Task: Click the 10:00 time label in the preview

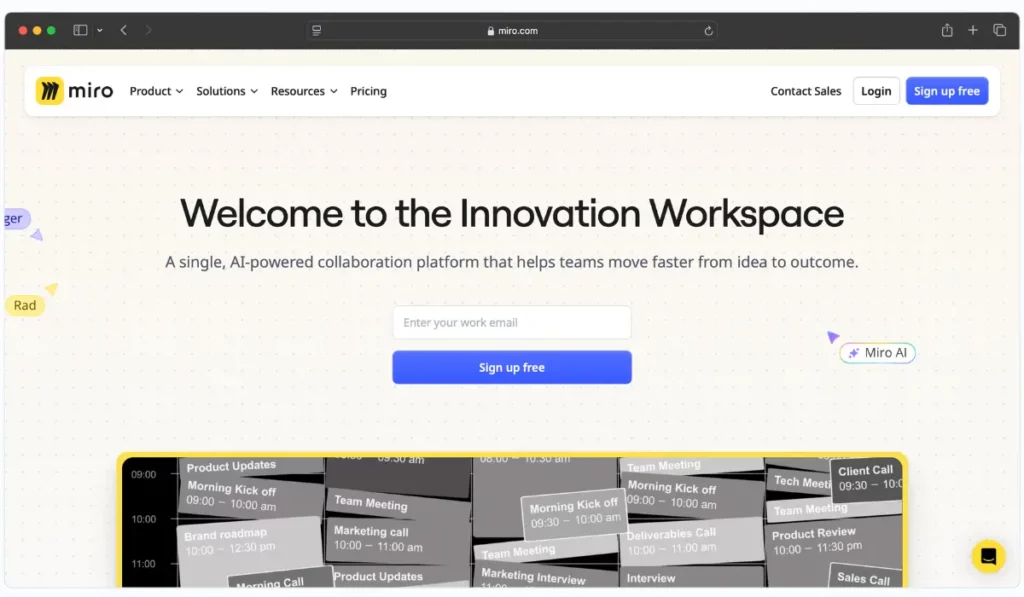Action: [144, 519]
